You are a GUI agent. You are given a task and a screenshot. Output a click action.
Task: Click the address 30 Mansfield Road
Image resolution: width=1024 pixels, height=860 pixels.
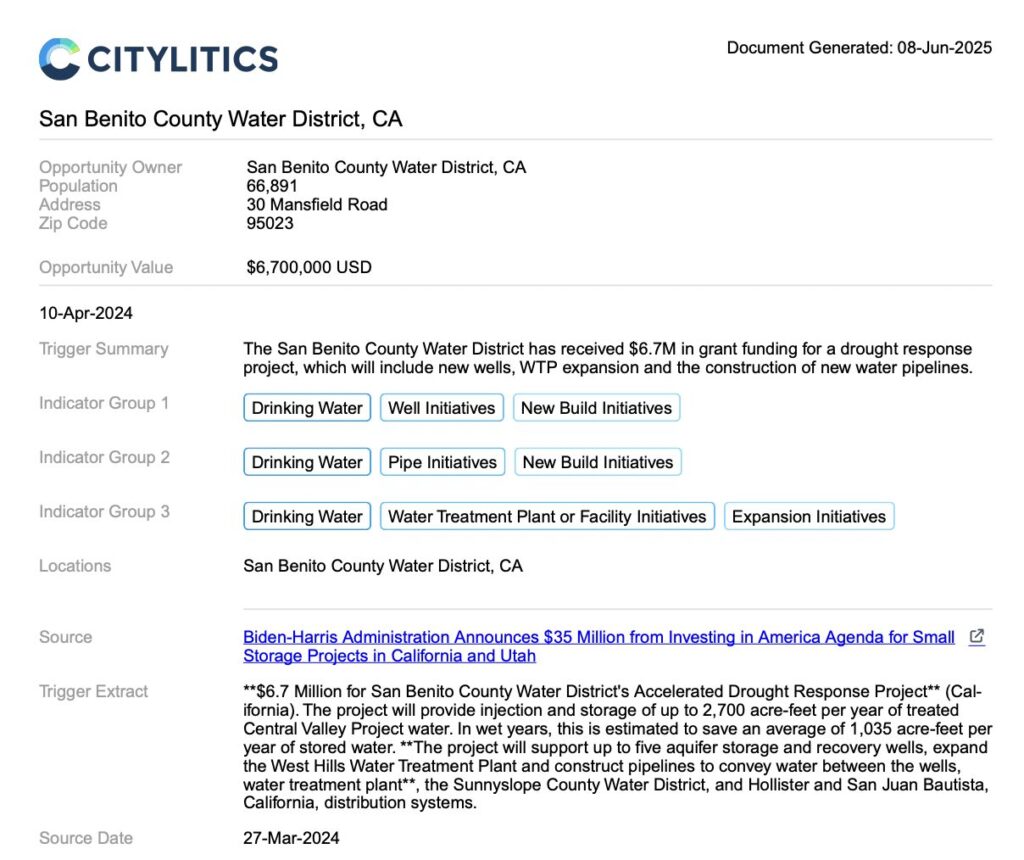317,204
